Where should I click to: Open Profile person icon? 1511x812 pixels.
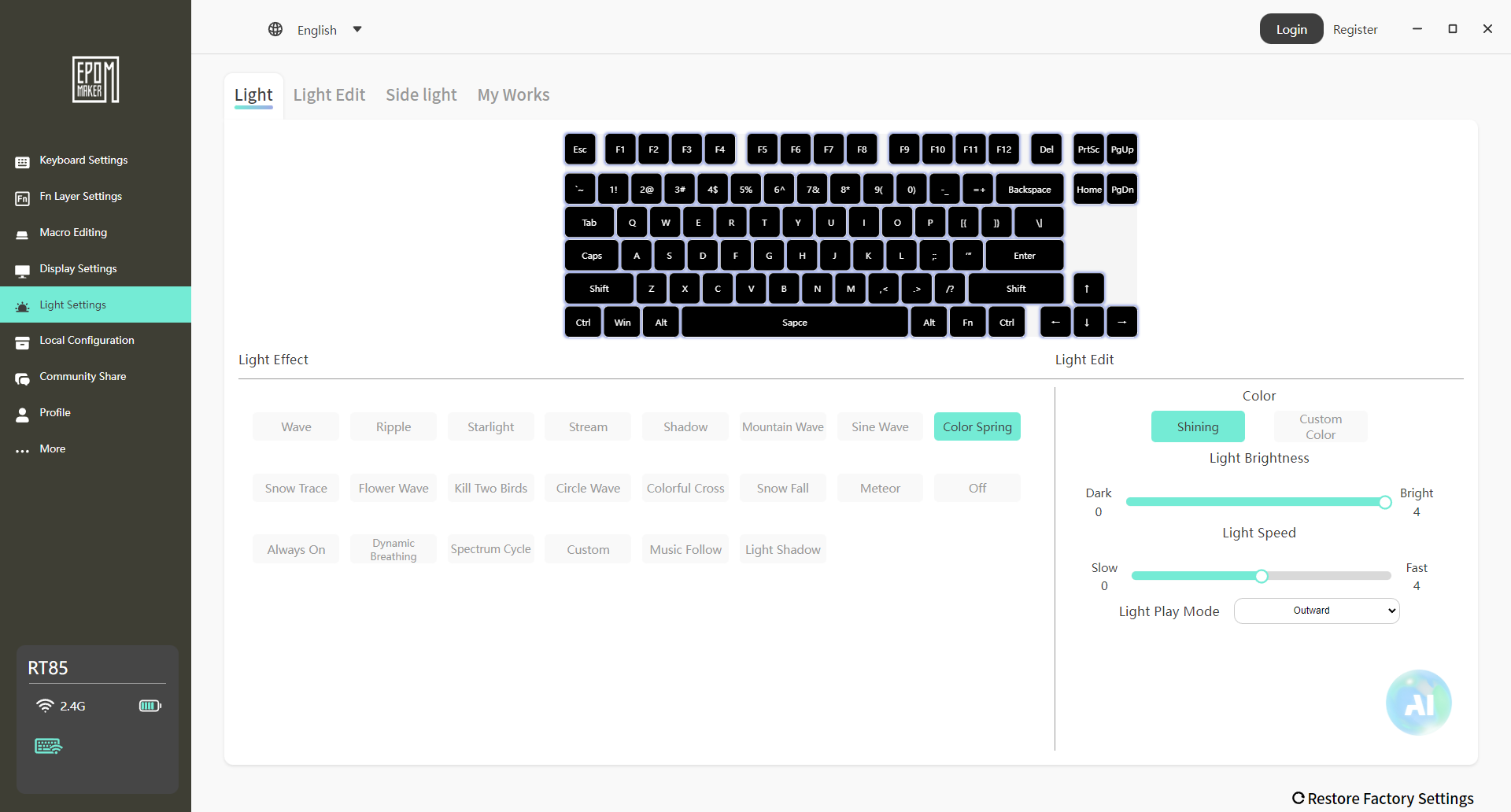tap(22, 414)
